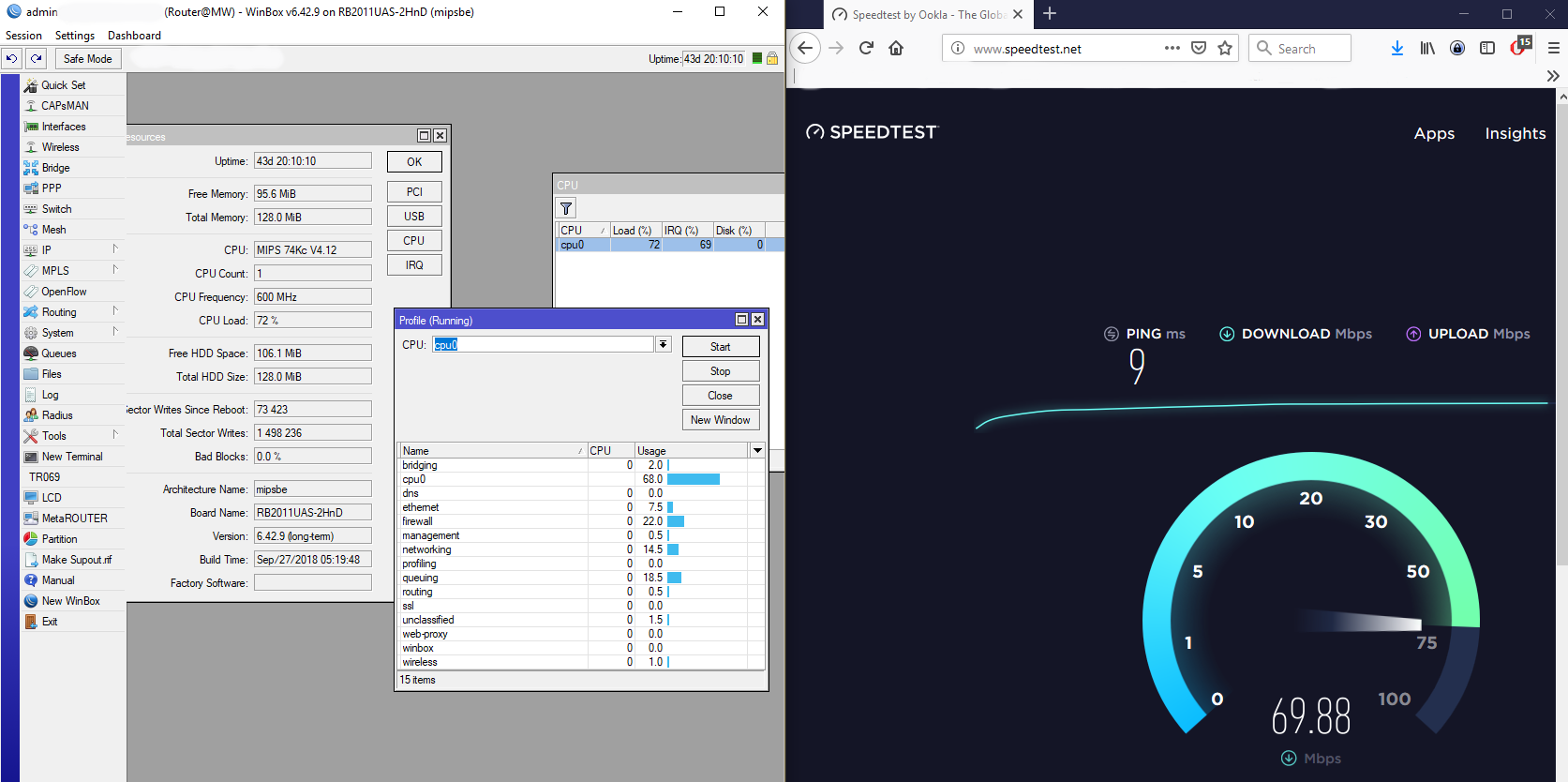Select the Speedtest by Ookla browser tab
The height and width of the screenshot is (782, 1568).
(x=928, y=14)
